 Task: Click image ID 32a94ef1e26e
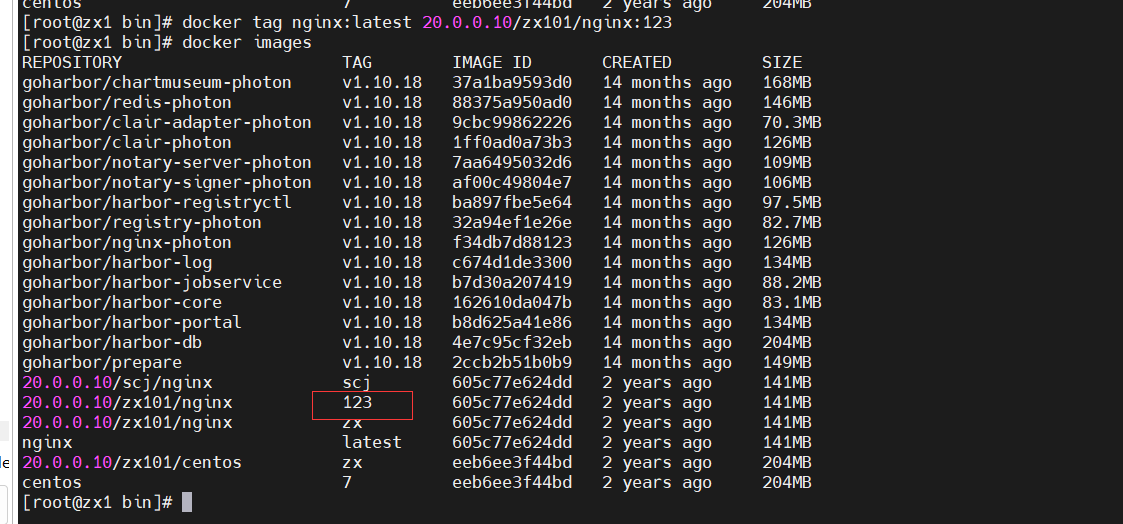pyautogui.click(x=512, y=223)
